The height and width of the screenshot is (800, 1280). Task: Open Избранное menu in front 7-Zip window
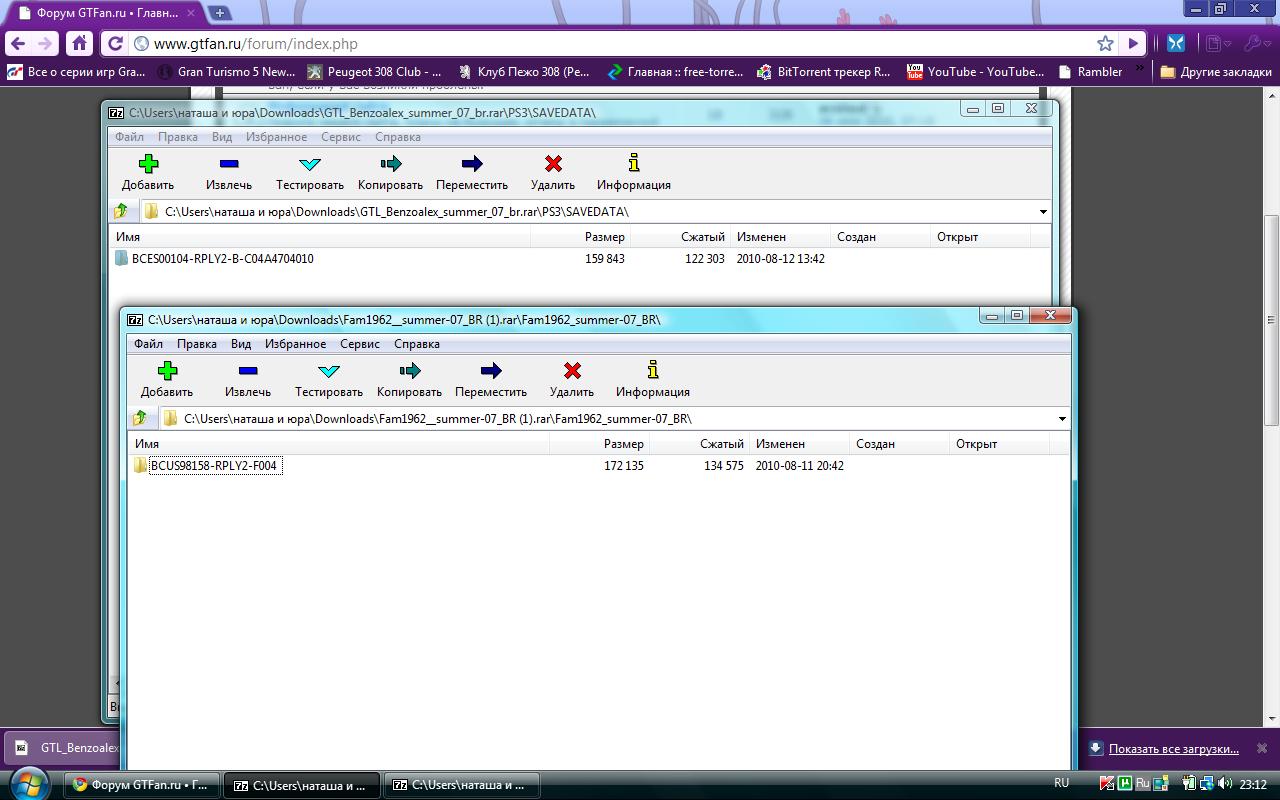tap(295, 343)
